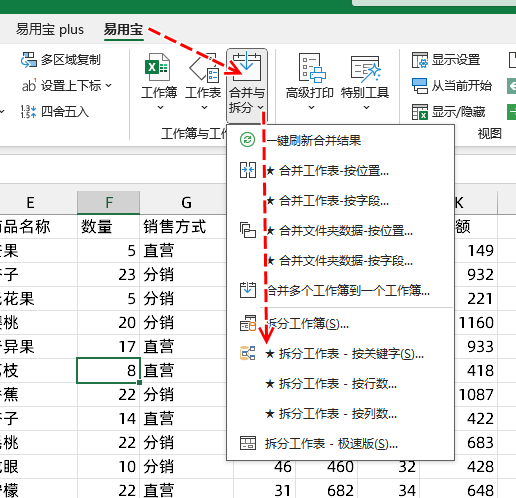Choose 合并文件夹数据-按字段... menu item
The height and width of the screenshot is (498, 516).
(x=340, y=261)
